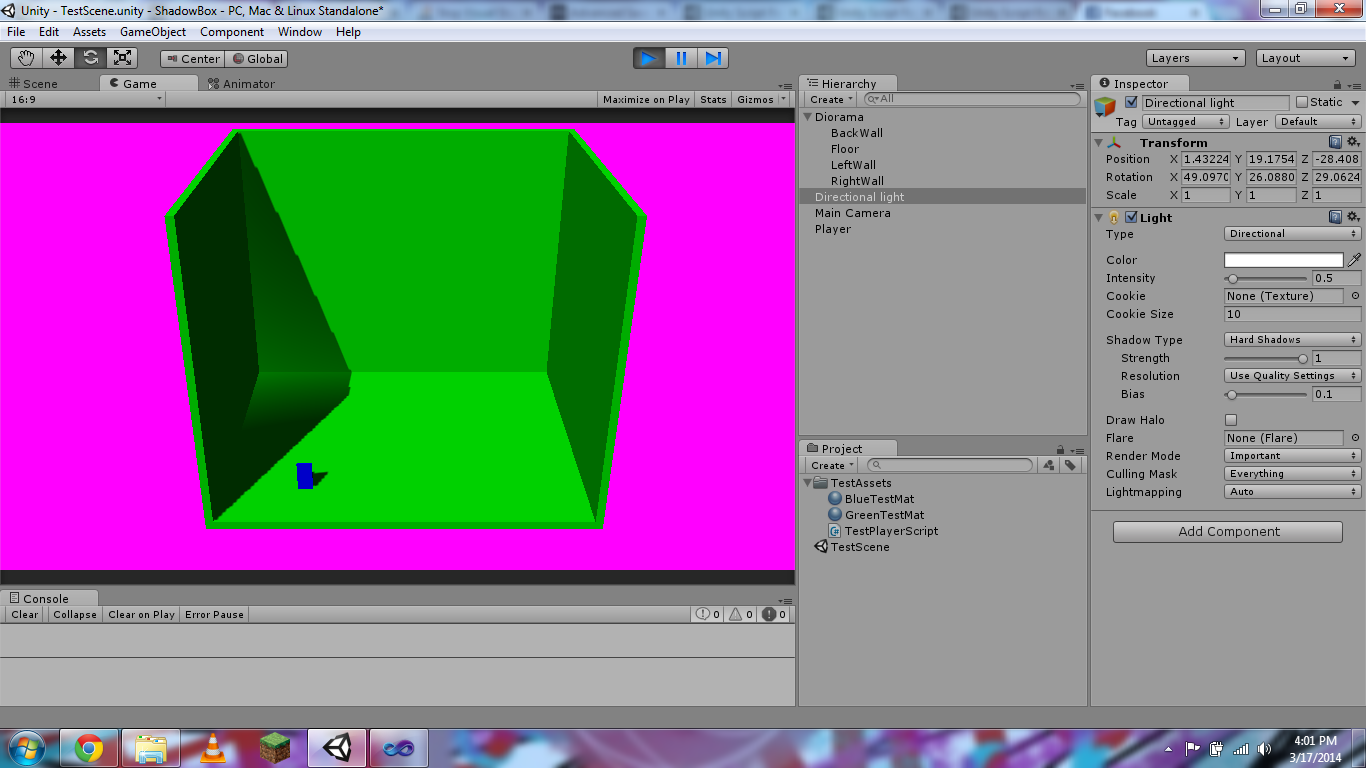Open the light Type dropdown

coord(1293,234)
